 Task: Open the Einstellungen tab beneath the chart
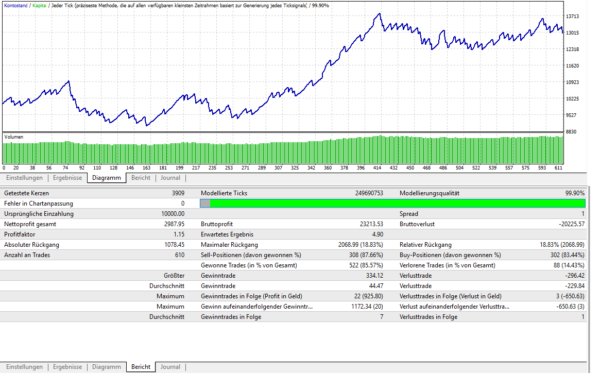(24, 178)
